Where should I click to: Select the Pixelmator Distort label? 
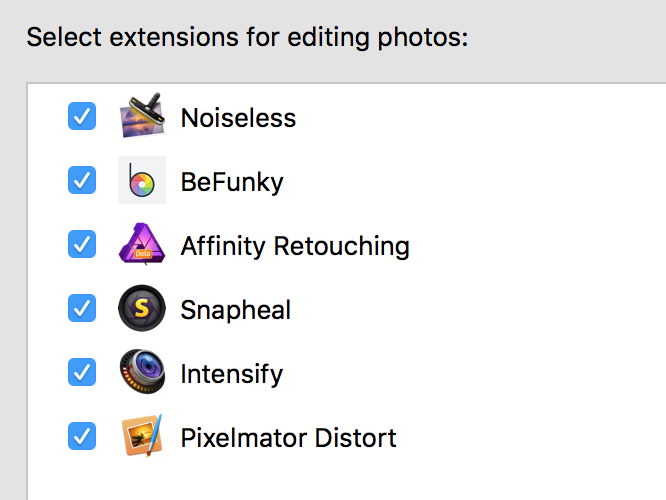click(288, 438)
